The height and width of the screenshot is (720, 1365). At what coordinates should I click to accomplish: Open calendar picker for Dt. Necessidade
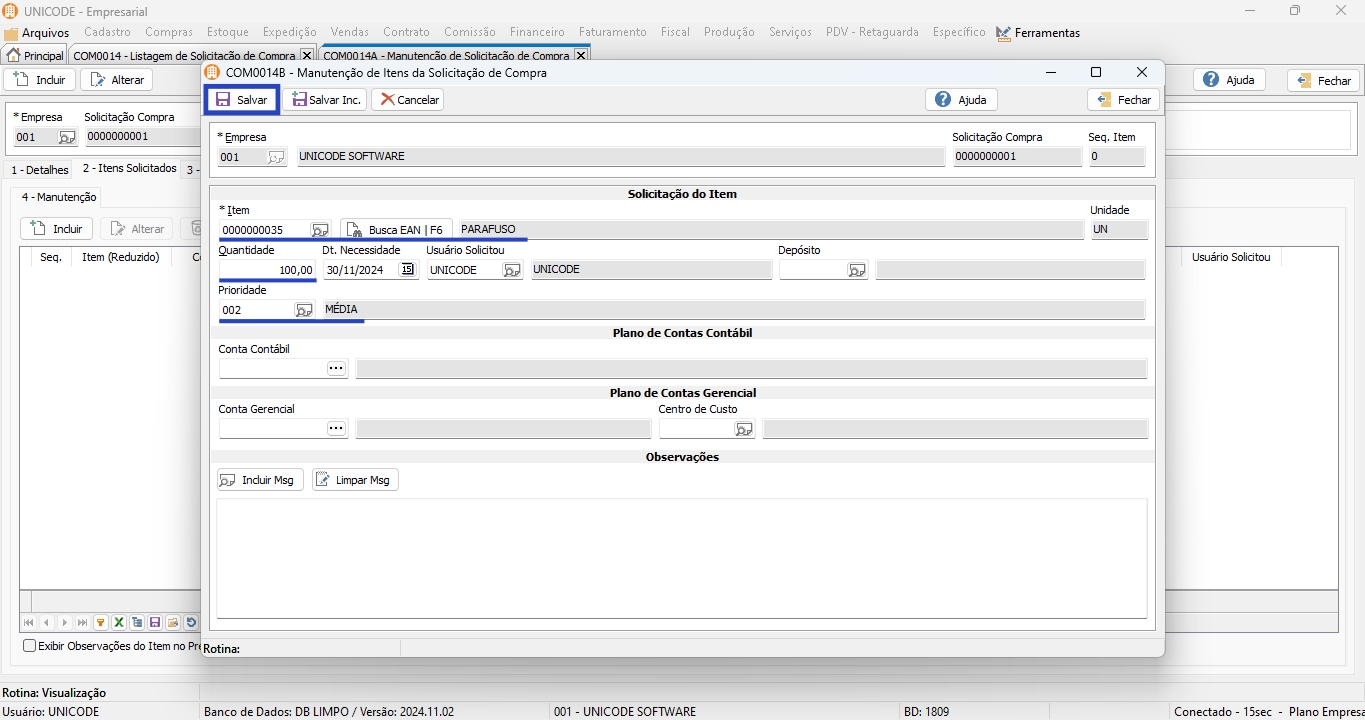click(407, 270)
